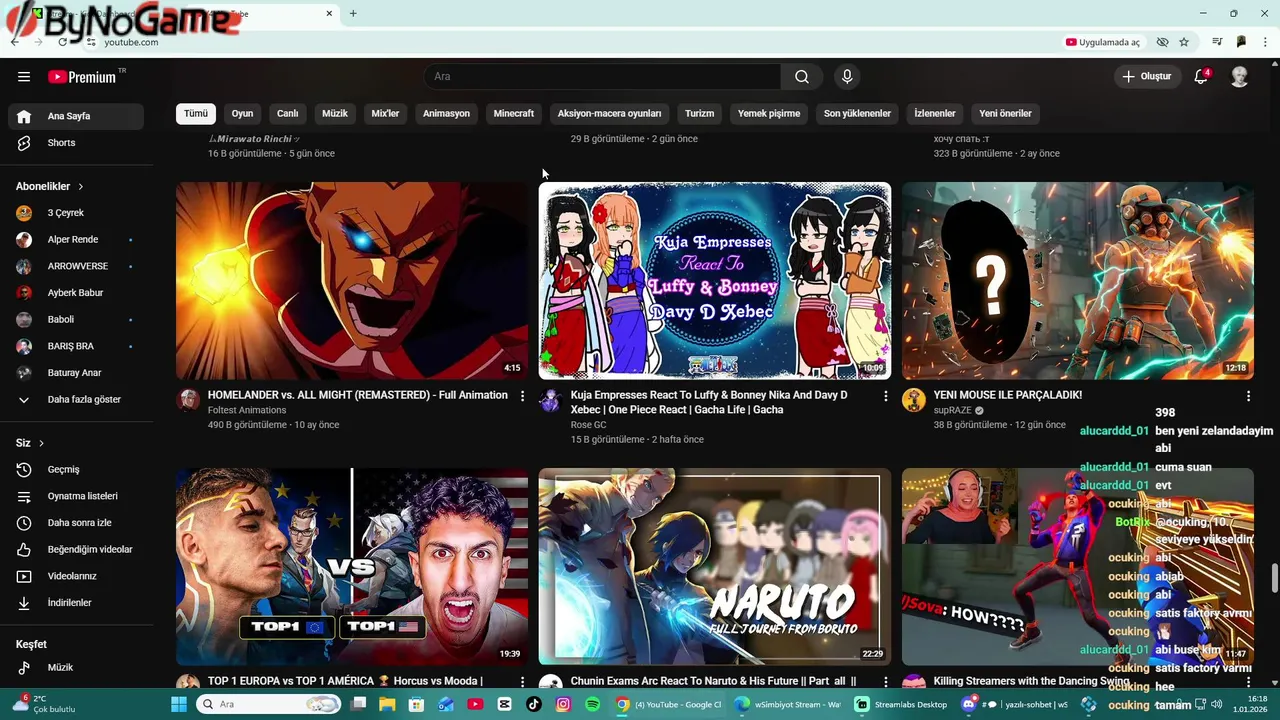Open the hamburger guide menu

(x=24, y=77)
